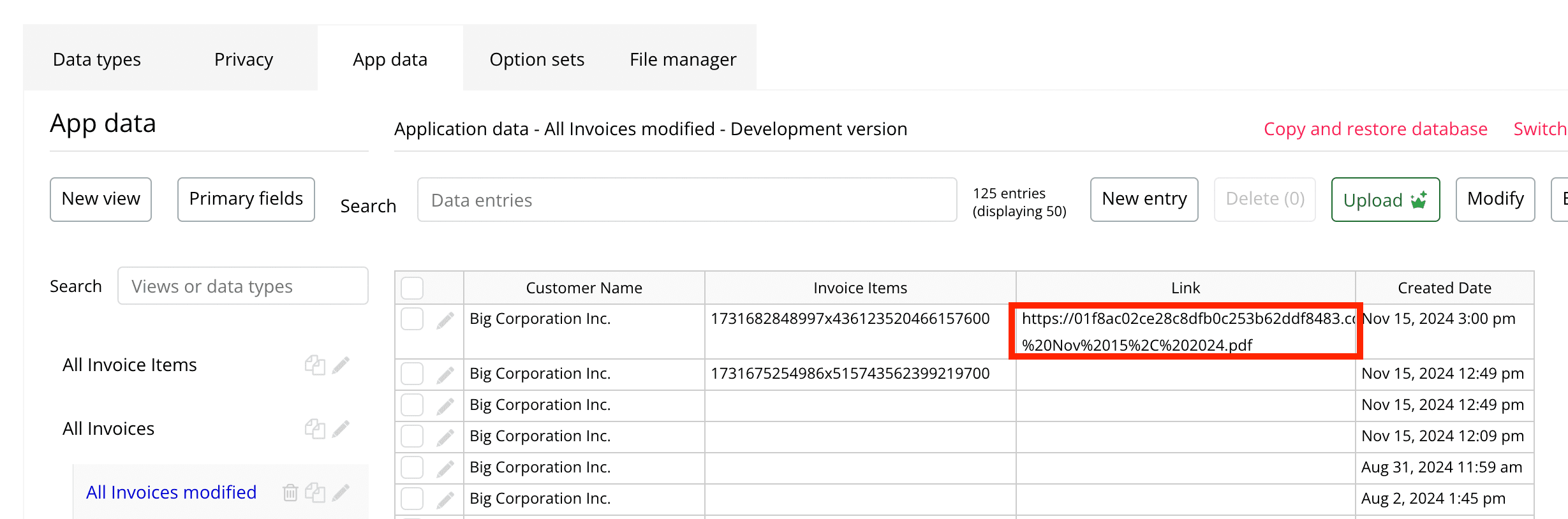Open Copy and restore database link

coord(1375,129)
